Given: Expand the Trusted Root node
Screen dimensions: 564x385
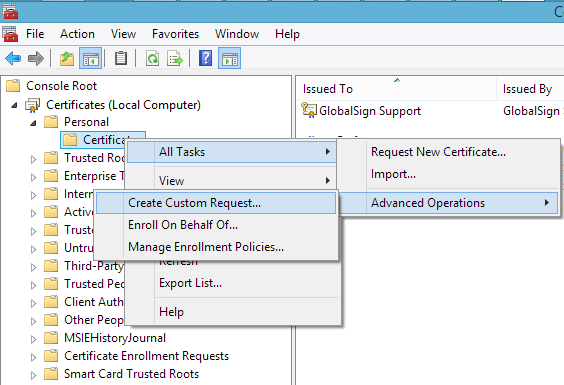Looking at the screenshot, I should tap(33, 159).
